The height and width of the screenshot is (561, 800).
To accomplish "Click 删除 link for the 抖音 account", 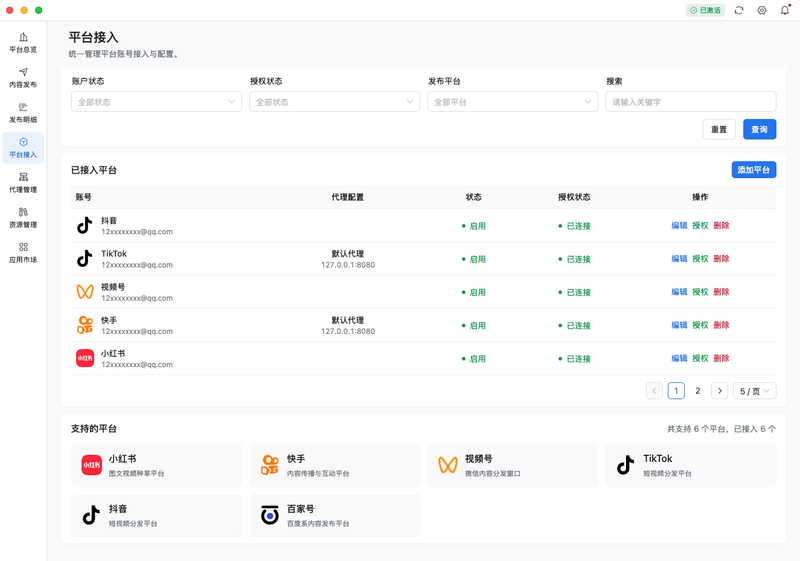I will tap(721, 226).
